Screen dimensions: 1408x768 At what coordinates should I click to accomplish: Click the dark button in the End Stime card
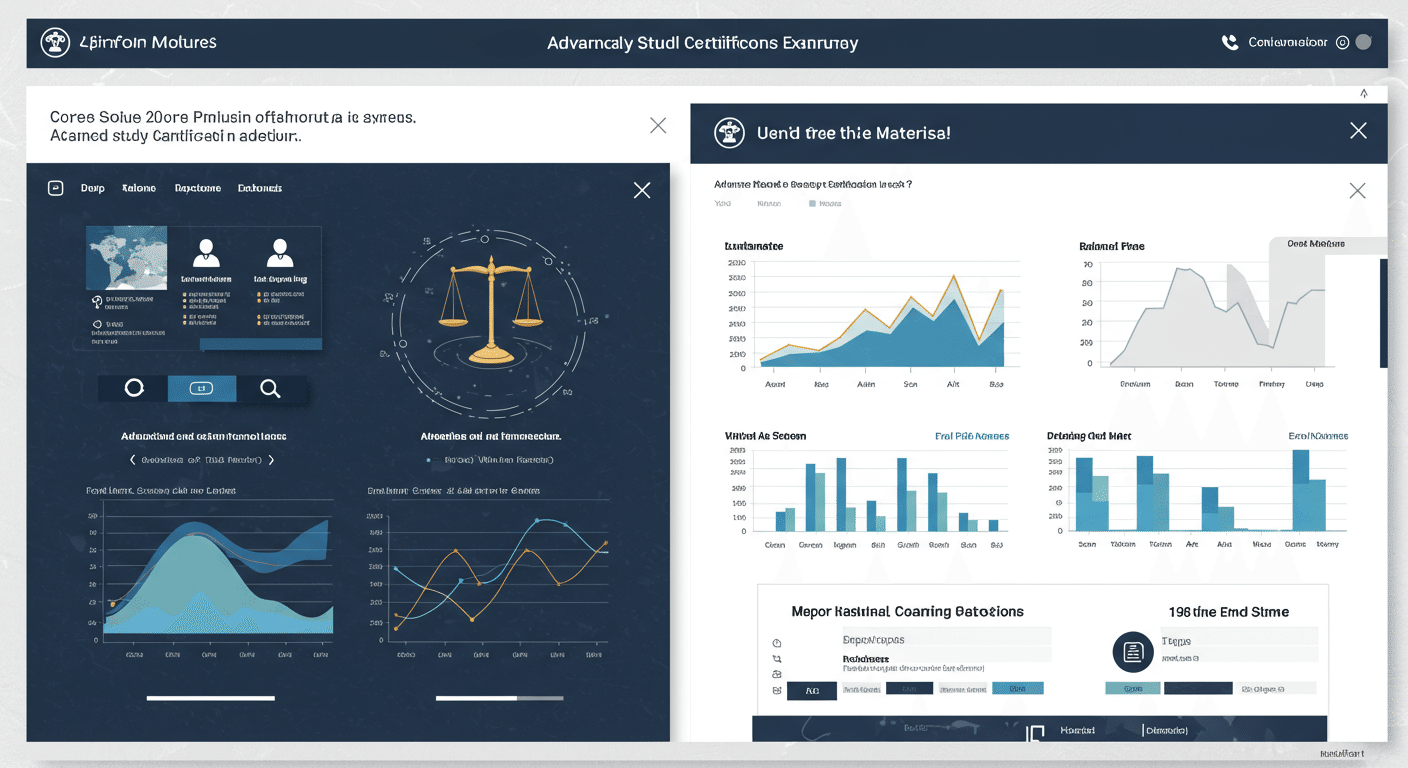click(1197, 688)
